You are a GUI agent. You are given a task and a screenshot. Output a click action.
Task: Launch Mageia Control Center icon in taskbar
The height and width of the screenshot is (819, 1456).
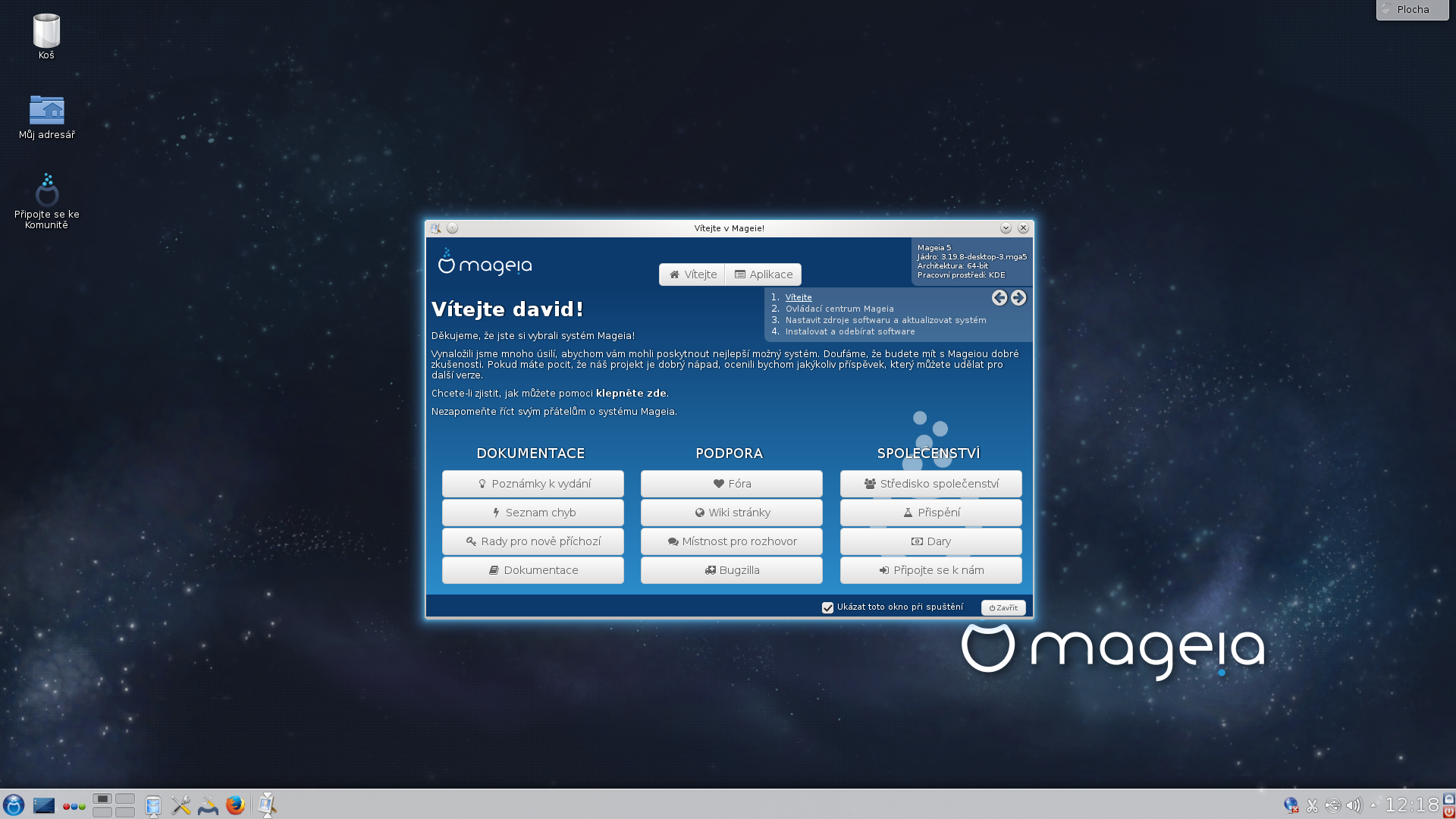coord(208,805)
